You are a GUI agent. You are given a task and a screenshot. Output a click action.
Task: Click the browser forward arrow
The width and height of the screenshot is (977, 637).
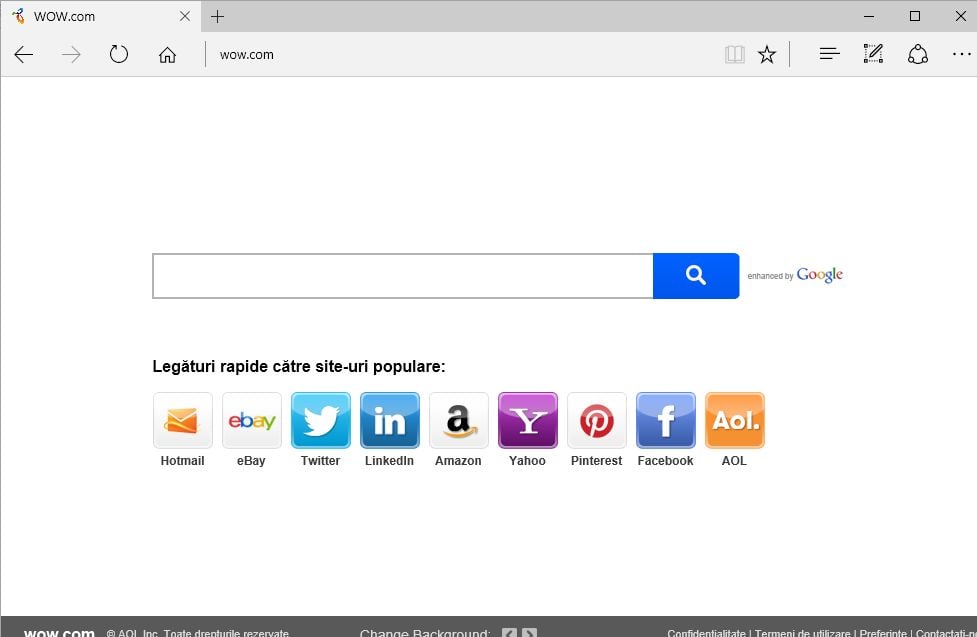71,55
